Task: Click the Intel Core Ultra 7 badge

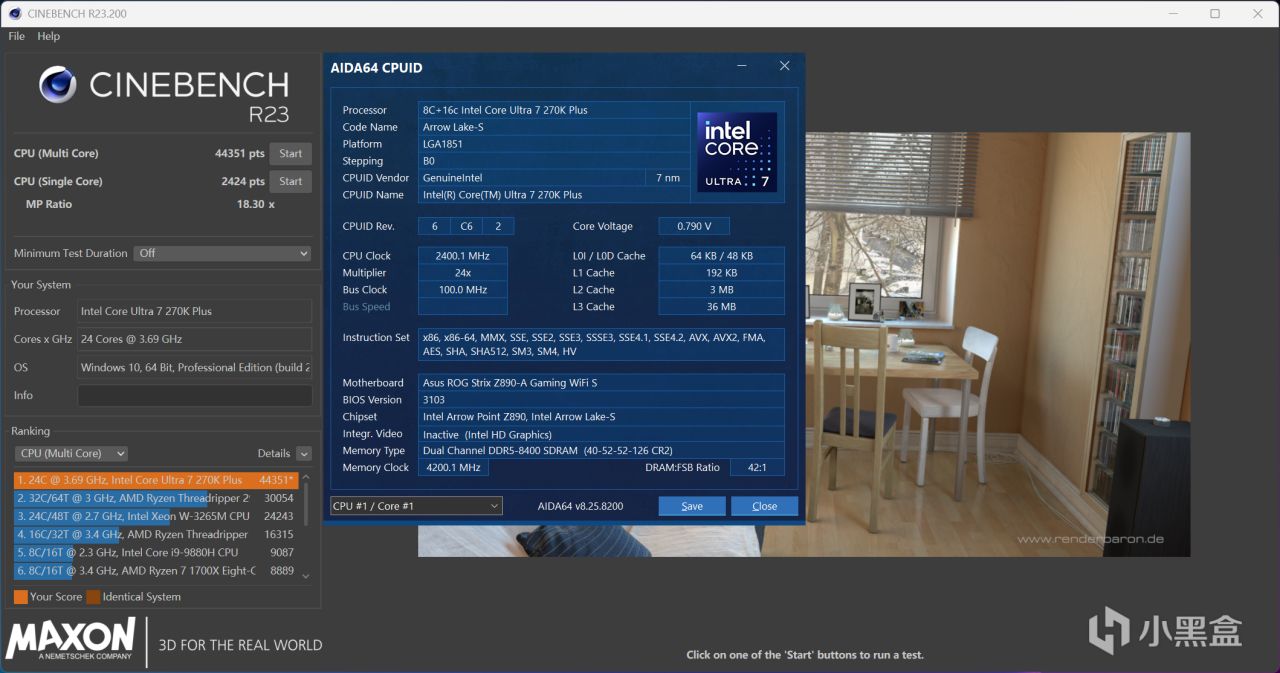Action: point(737,152)
